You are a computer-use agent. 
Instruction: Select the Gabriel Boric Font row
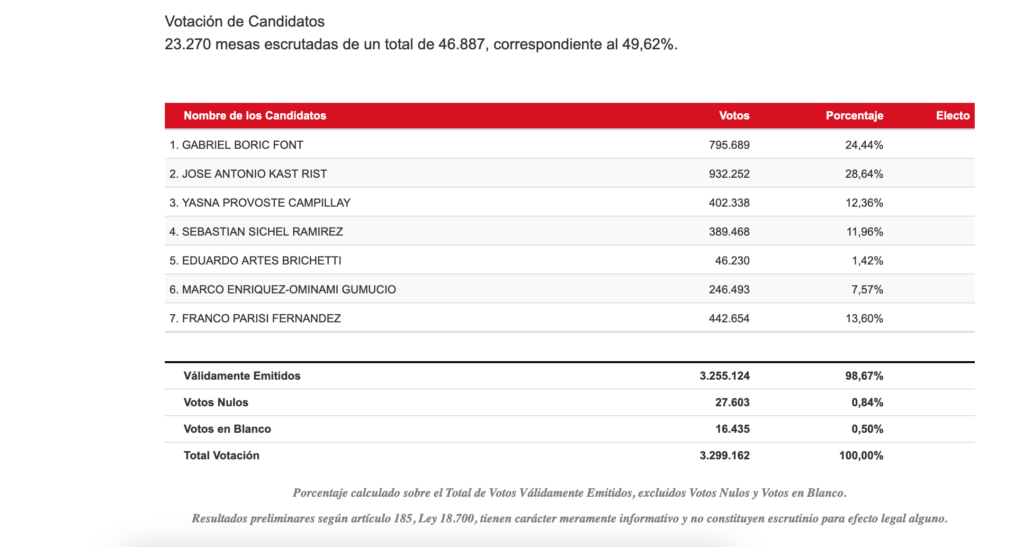pos(236,145)
